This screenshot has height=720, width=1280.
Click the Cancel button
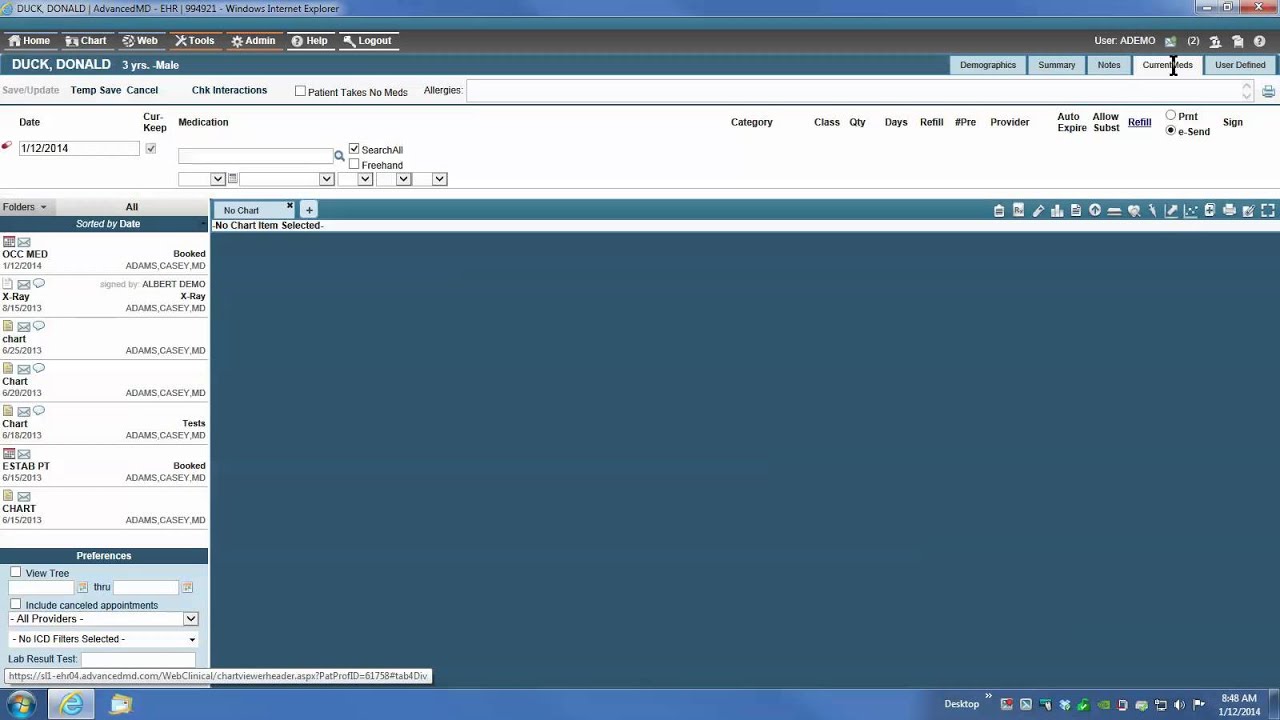click(x=142, y=90)
